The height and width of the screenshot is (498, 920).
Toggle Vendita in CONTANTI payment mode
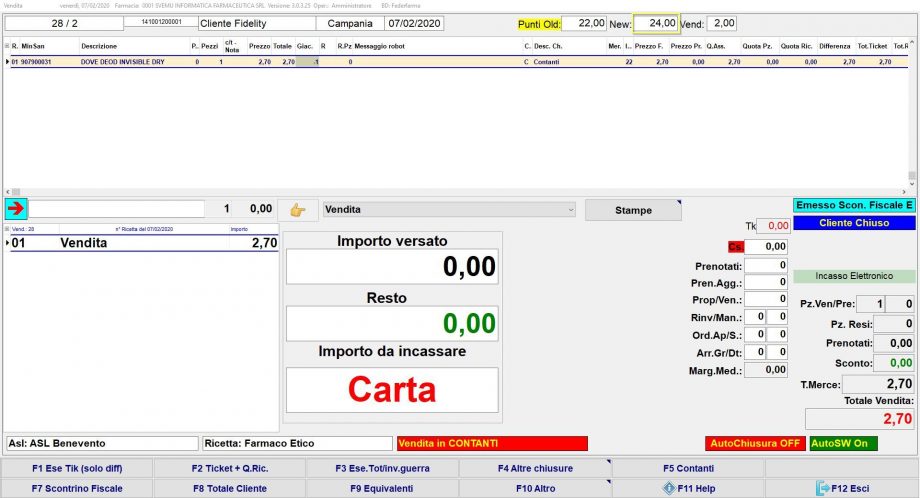click(491, 443)
